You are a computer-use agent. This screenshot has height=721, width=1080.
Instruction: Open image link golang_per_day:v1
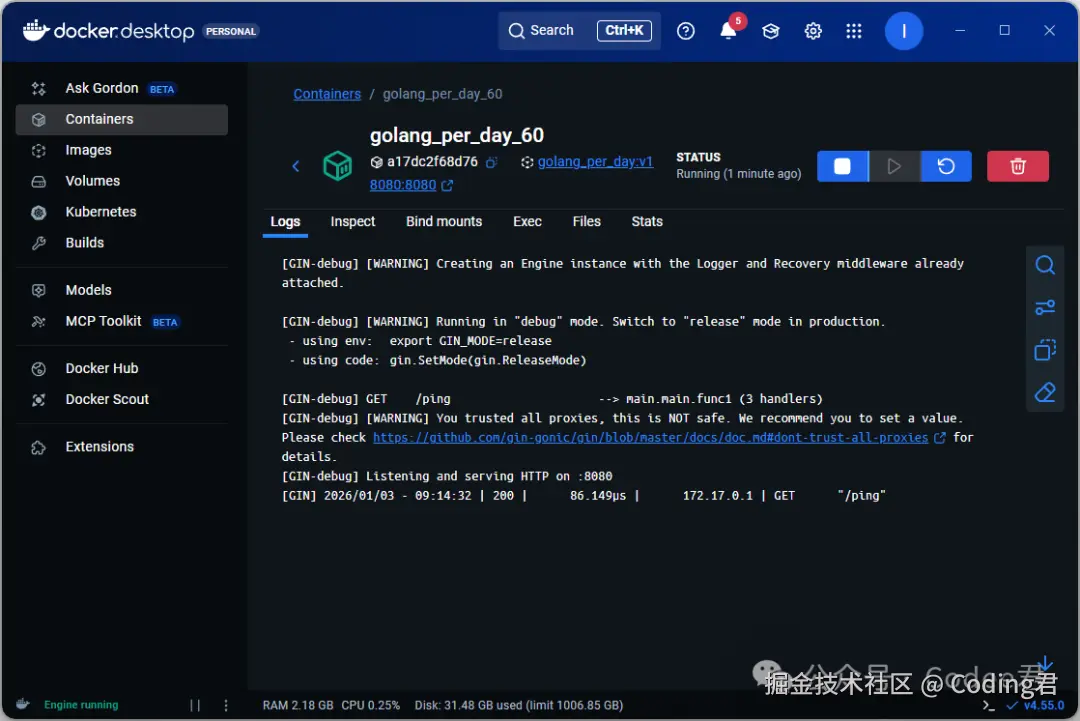coord(595,162)
